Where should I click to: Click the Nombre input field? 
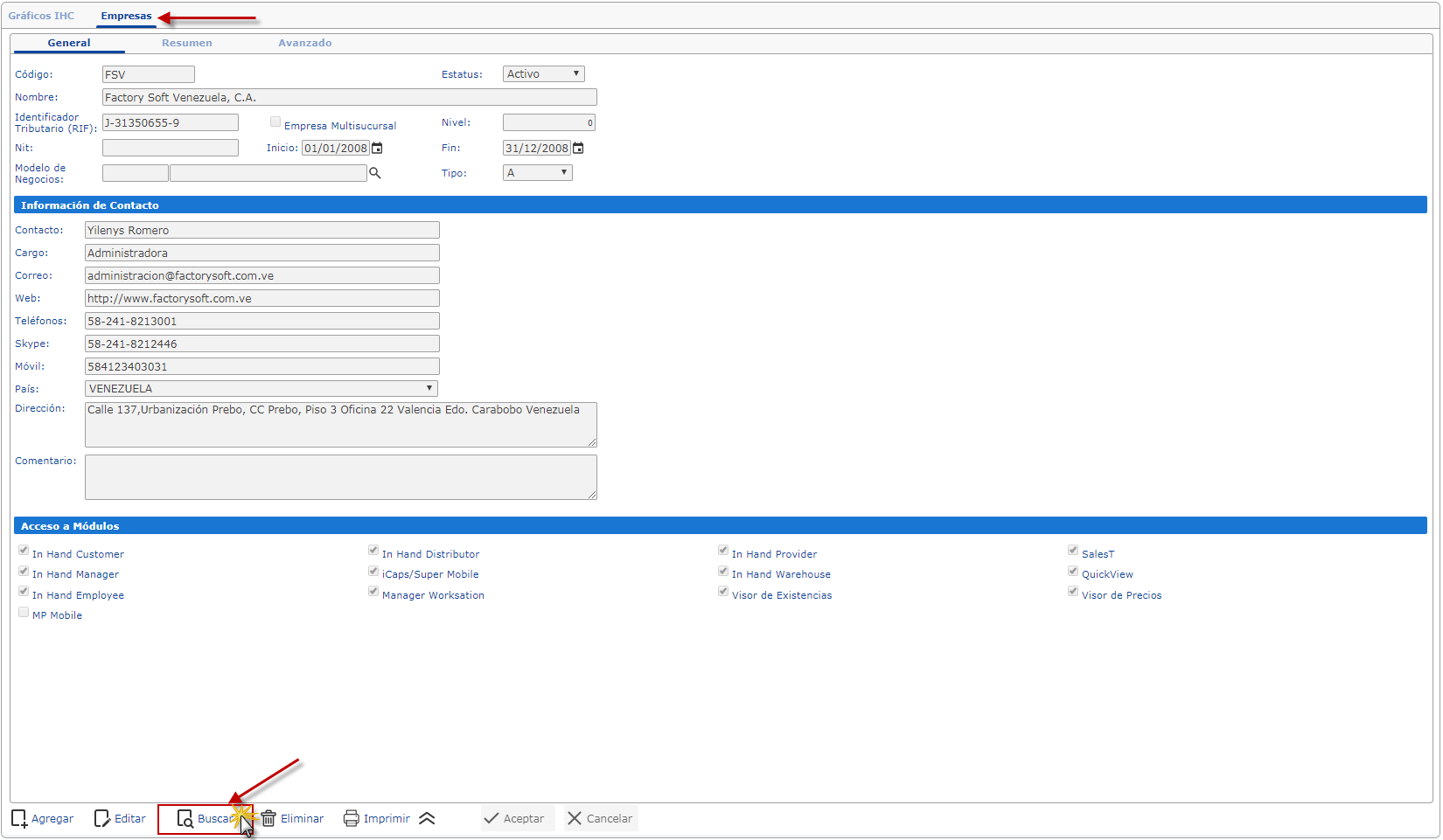349,98
